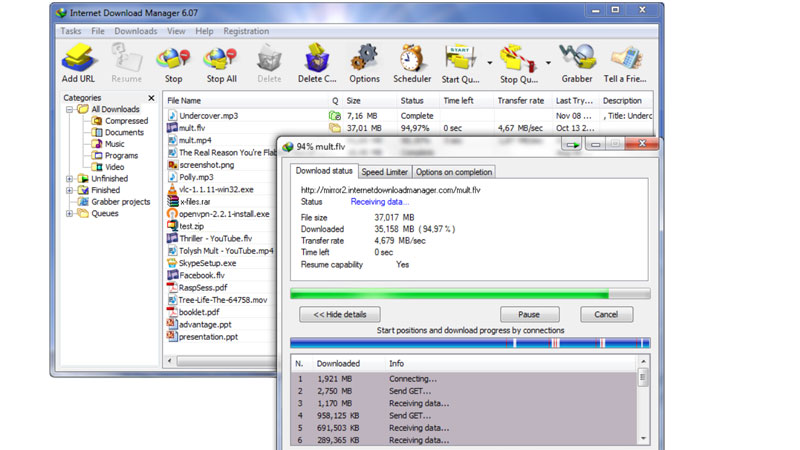
Task: Select the mult.flv file icon
Action: coord(172,128)
